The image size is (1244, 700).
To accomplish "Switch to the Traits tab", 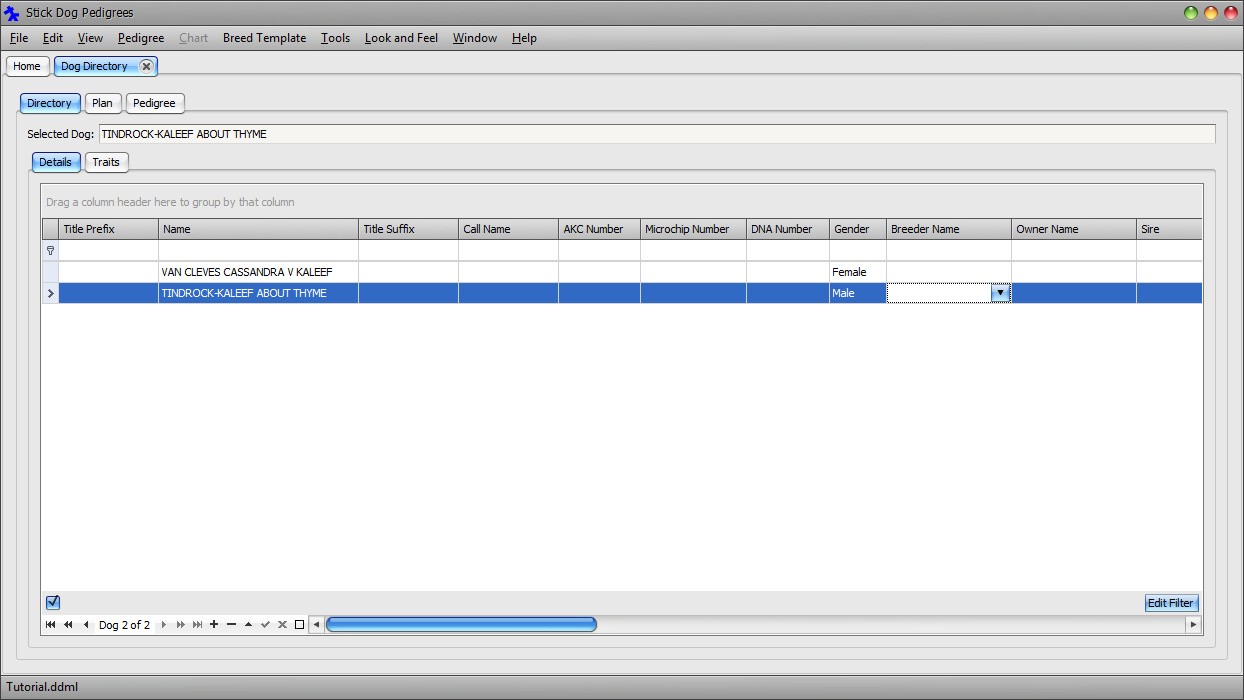I will coord(106,162).
